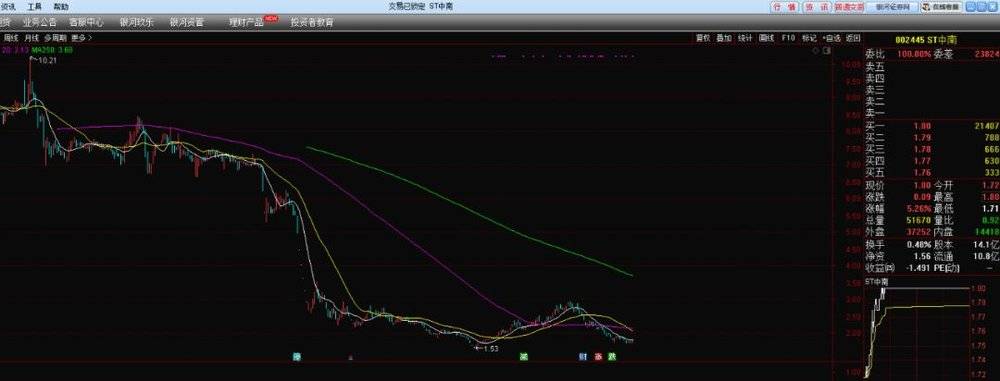Click the green 涨 marker below the chart
Screen dimensions: 1000x381
tap(524, 356)
